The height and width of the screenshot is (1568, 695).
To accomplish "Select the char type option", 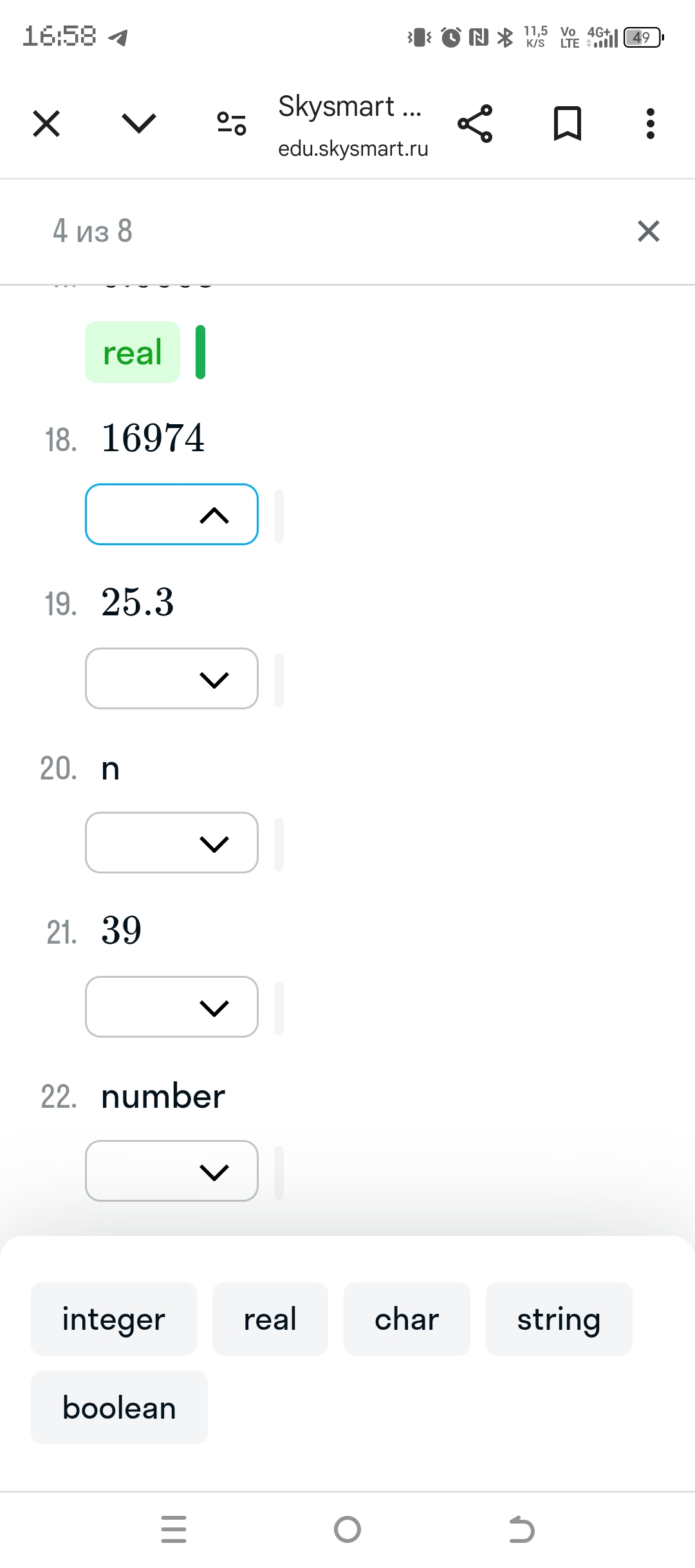I will [407, 1319].
